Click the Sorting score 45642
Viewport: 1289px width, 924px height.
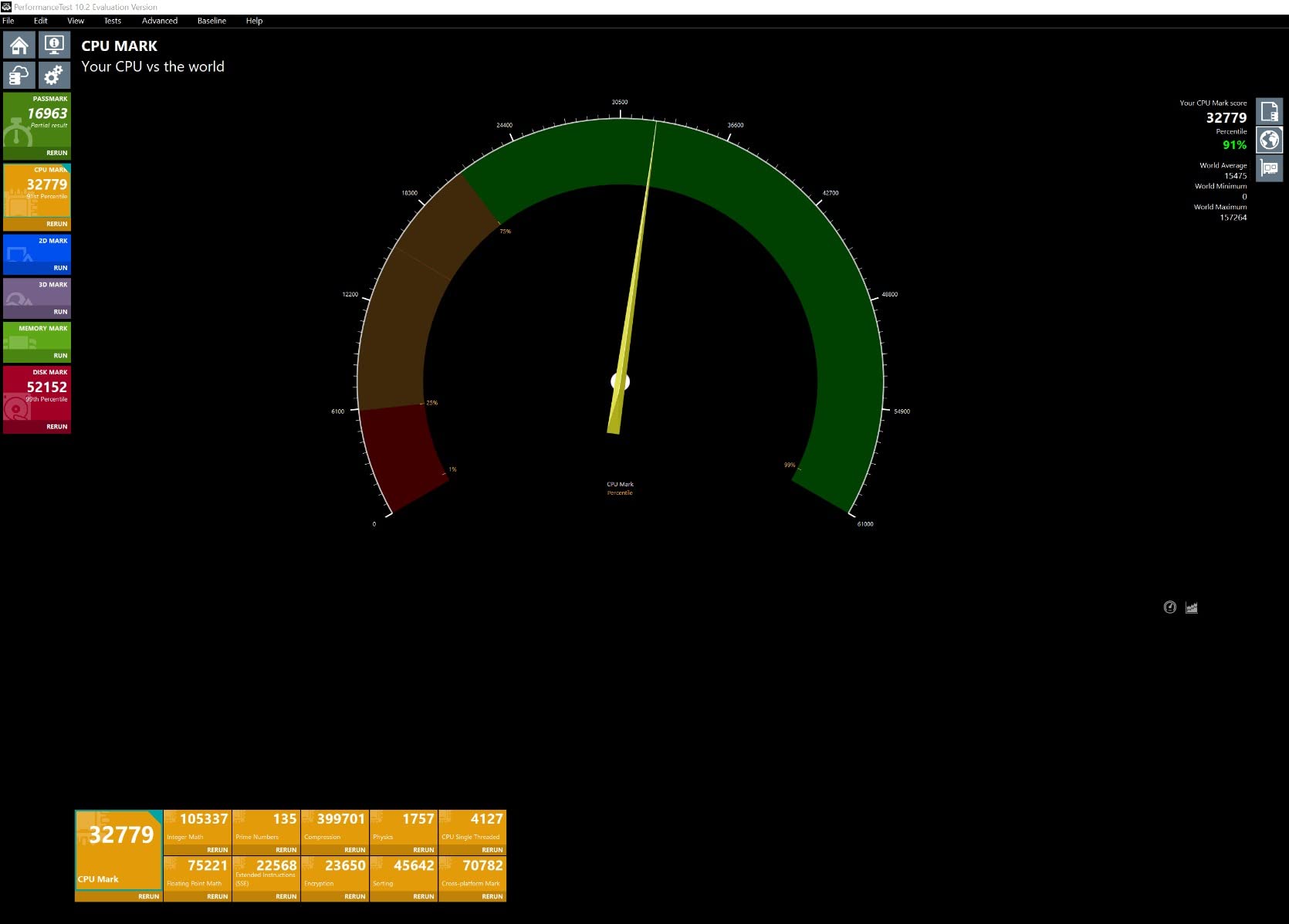[x=414, y=866]
